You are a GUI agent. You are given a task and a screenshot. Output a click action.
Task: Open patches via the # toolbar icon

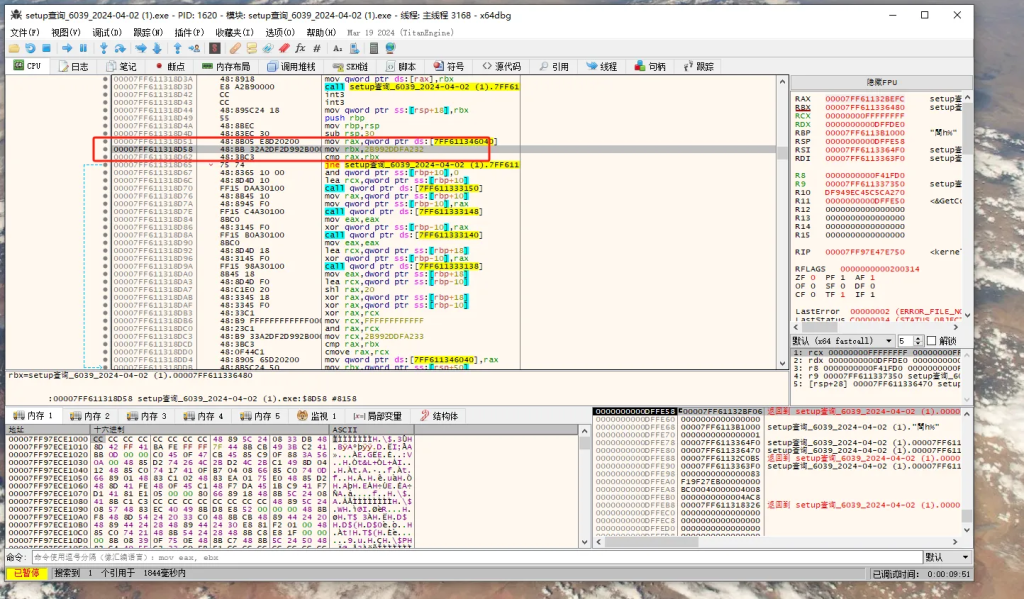[x=317, y=48]
